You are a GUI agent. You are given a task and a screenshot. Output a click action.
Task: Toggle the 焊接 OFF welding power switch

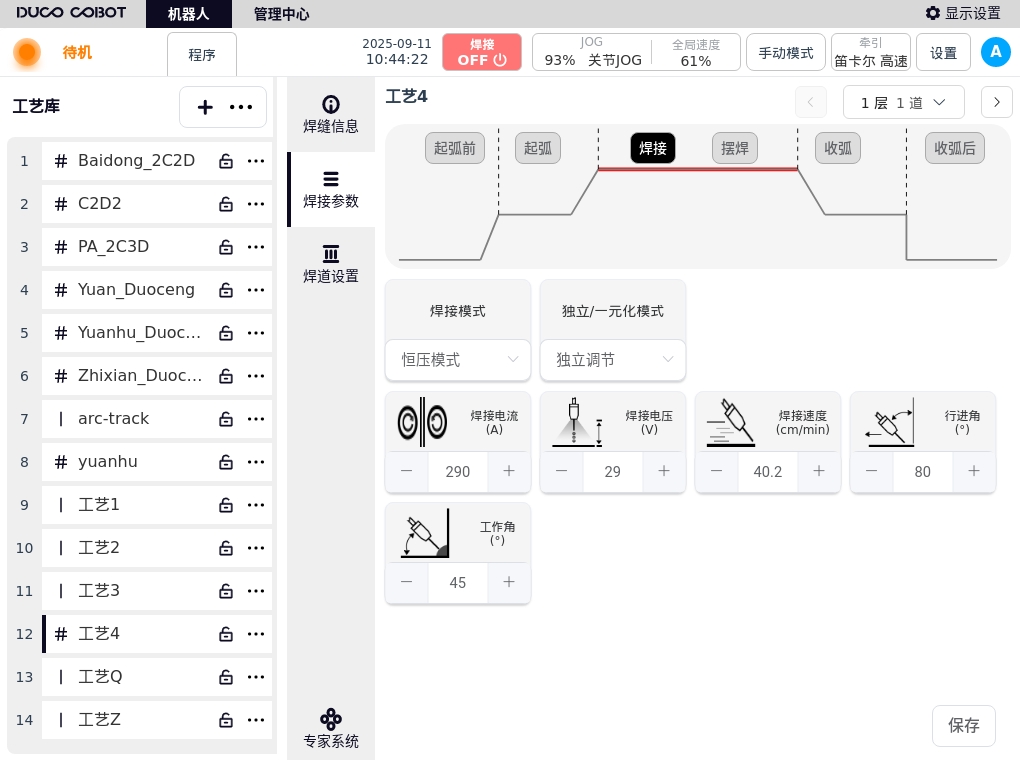pyautogui.click(x=482, y=52)
